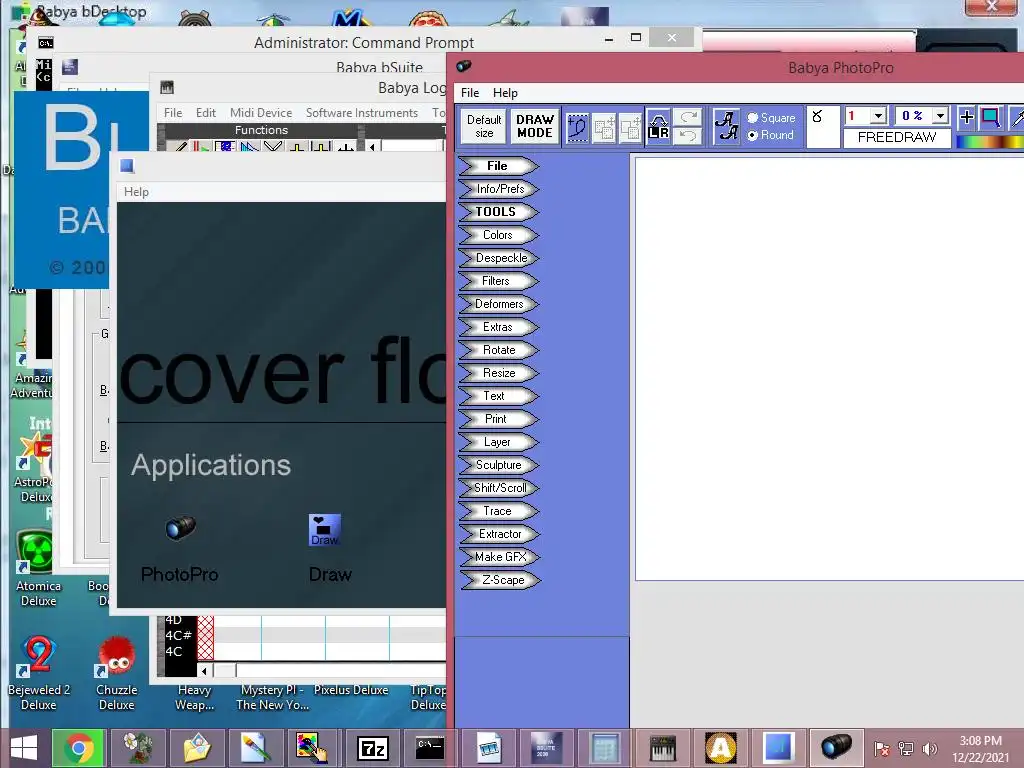Click the Shift/Scroll arrow button

tap(498, 488)
